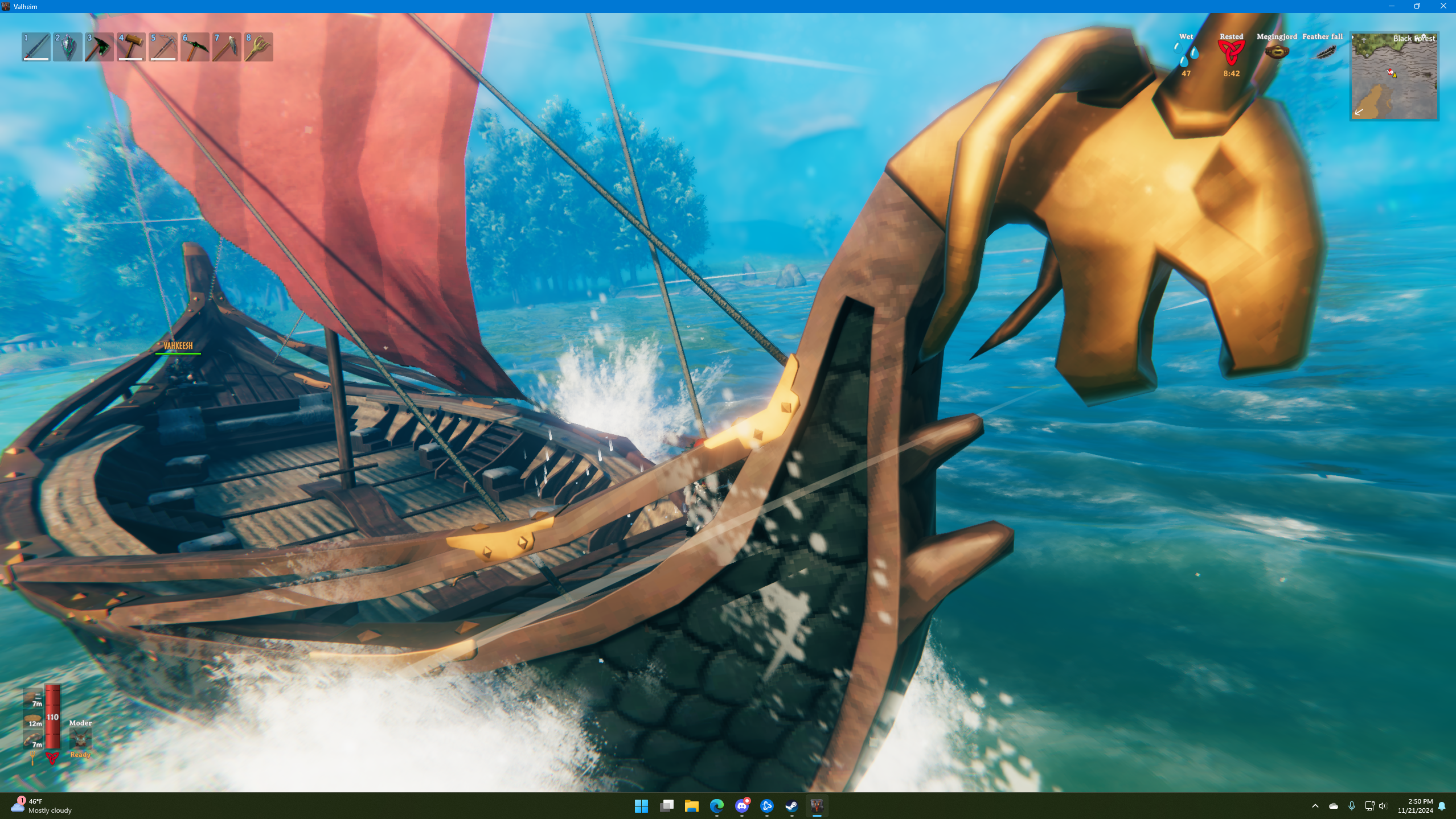Screen dimensions: 1456x819
Task: Click the Rested status effect icon
Action: click(x=1231, y=53)
